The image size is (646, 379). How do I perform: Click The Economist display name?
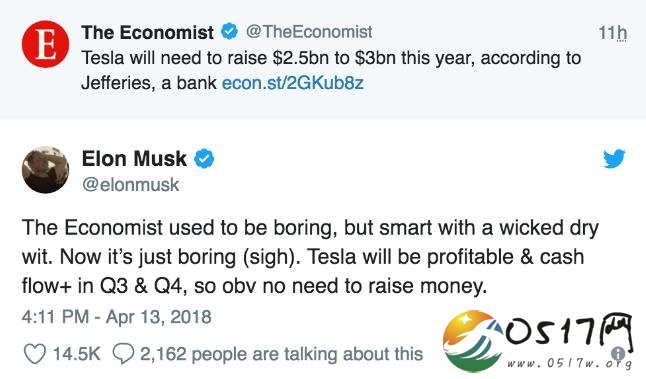(x=147, y=33)
